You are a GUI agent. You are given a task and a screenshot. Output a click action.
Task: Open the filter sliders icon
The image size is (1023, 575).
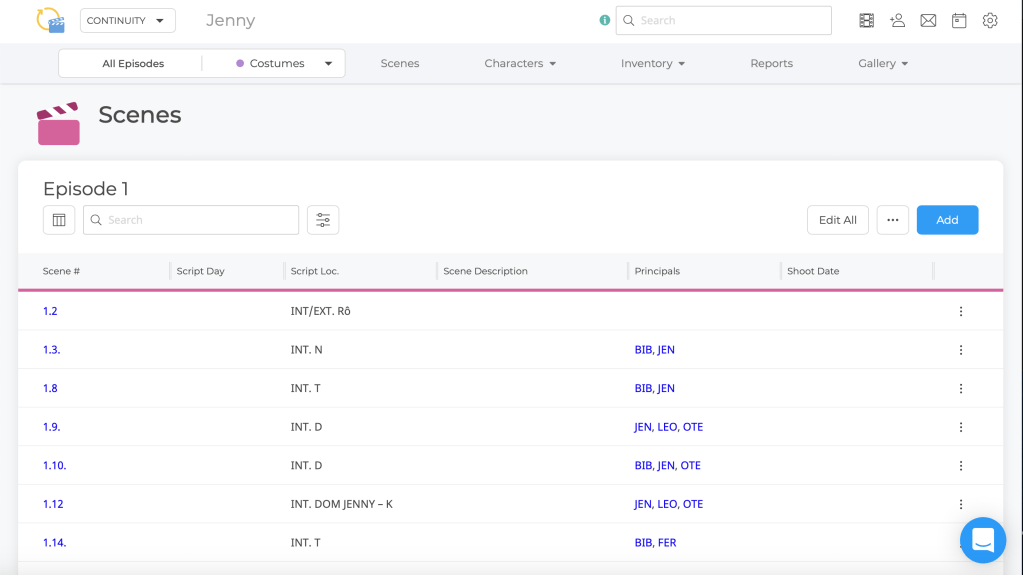point(323,220)
